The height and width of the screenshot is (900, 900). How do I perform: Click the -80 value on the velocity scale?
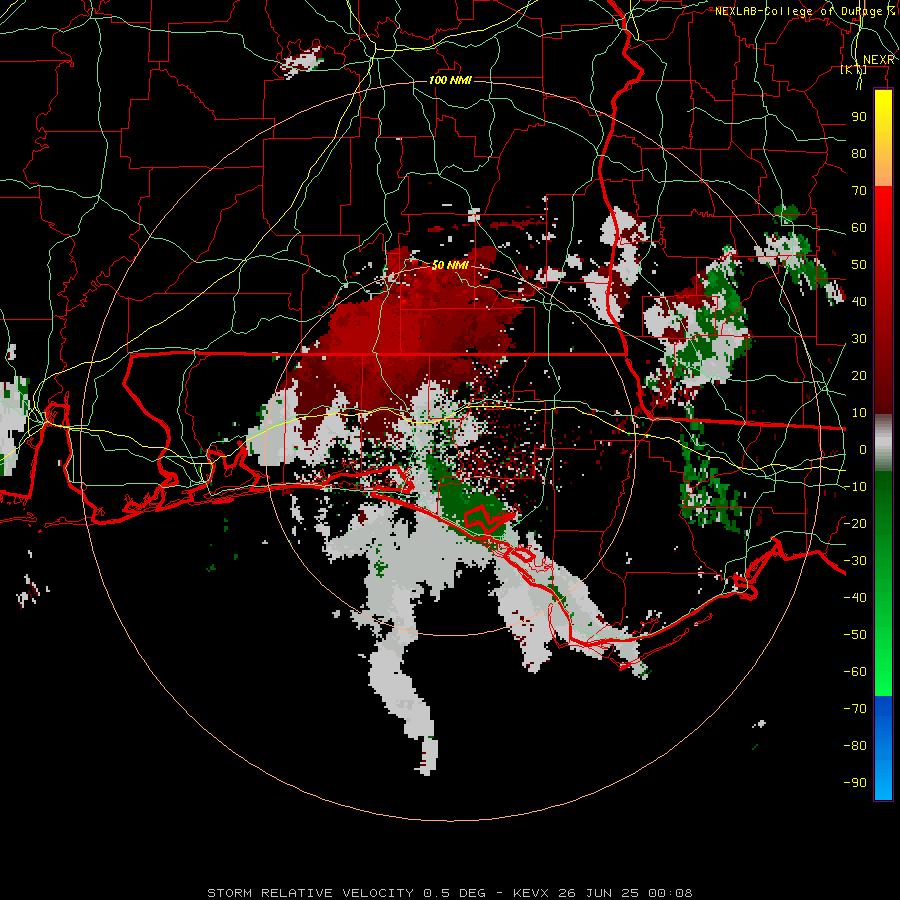[855, 746]
